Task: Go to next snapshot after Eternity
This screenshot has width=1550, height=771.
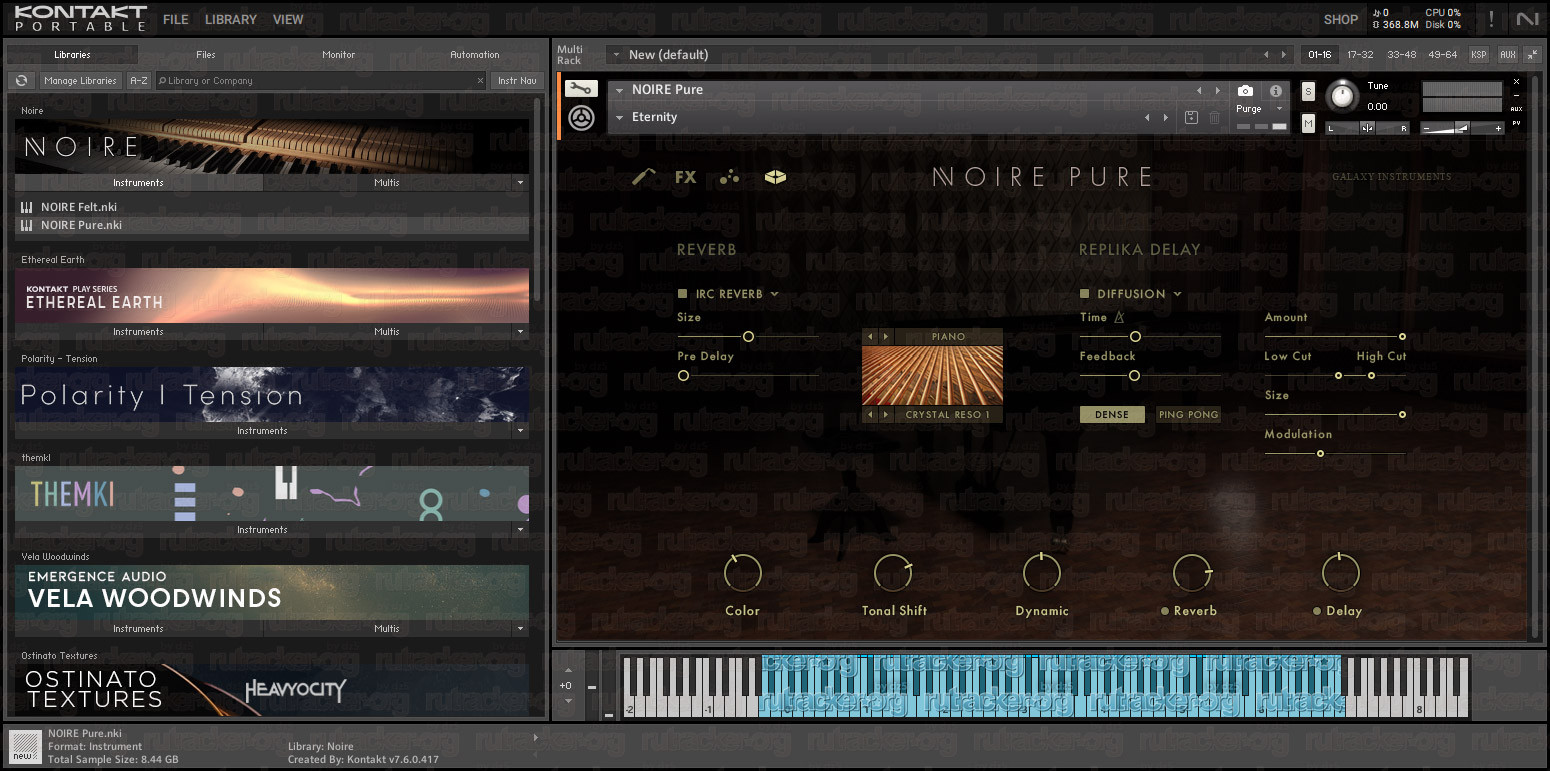Action: pos(1165,118)
